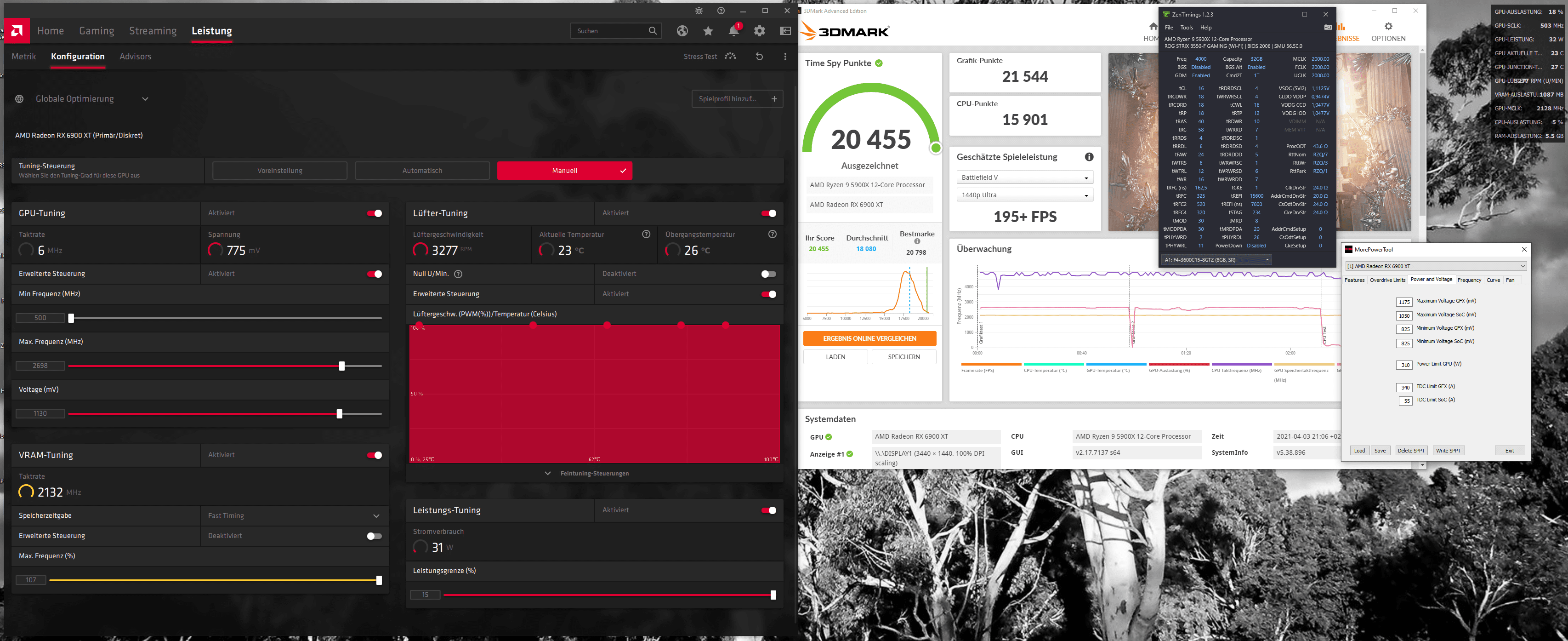Screen dimensions: 1568x641
Task: Select Automatisch tuning button
Action: [422, 171]
